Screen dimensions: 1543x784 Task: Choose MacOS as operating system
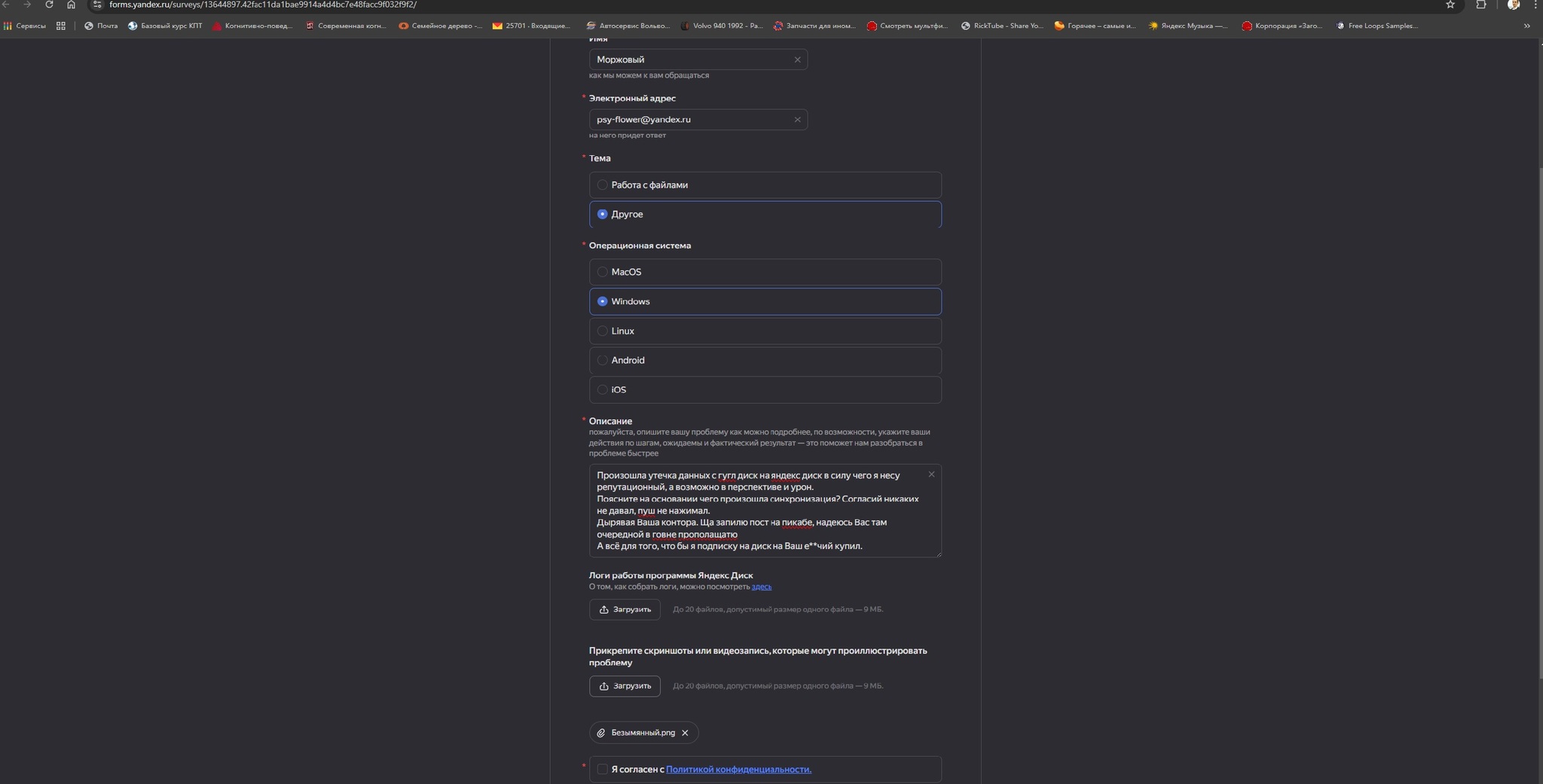tap(603, 272)
